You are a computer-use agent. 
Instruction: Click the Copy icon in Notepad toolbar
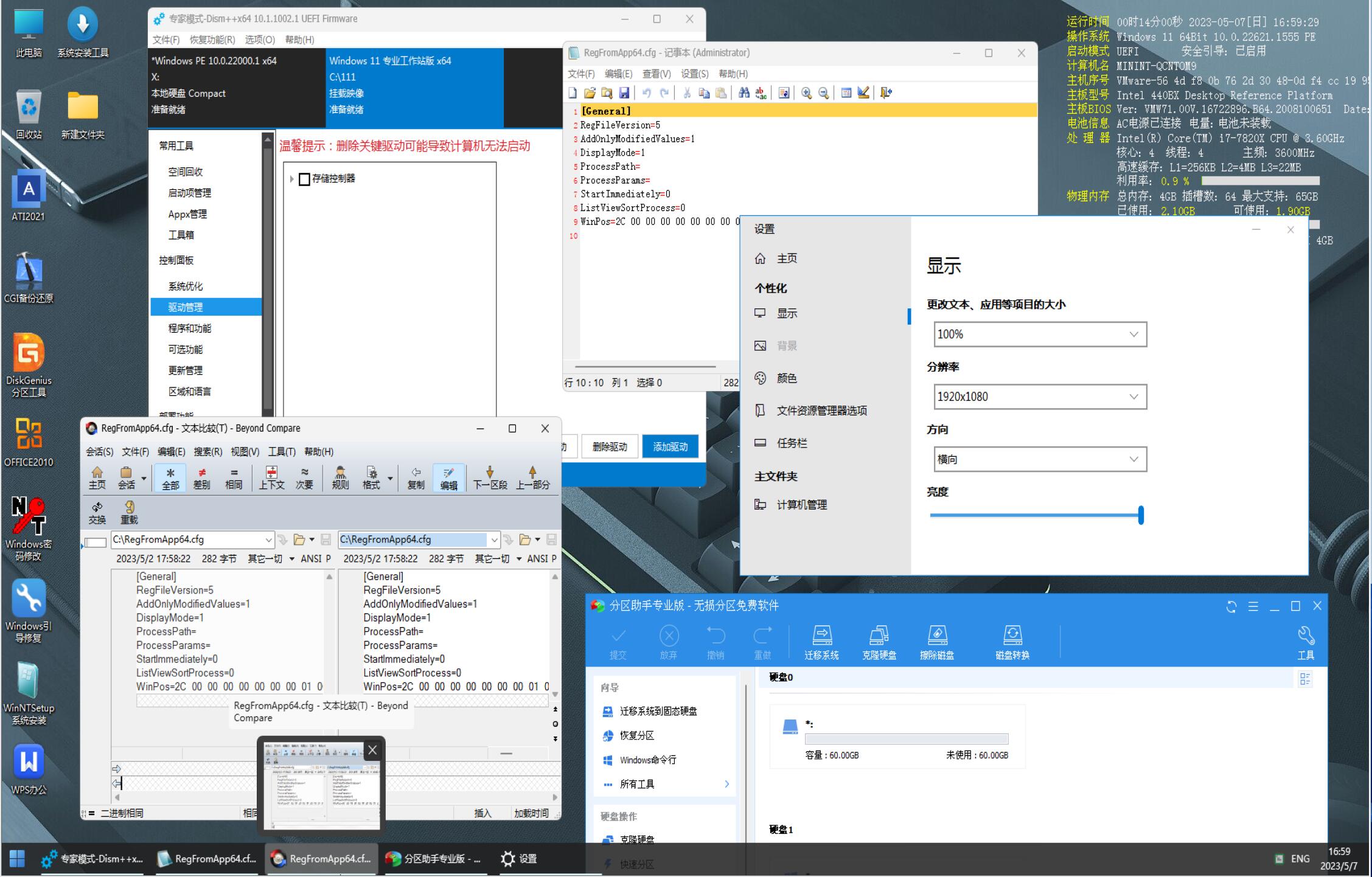point(704,92)
